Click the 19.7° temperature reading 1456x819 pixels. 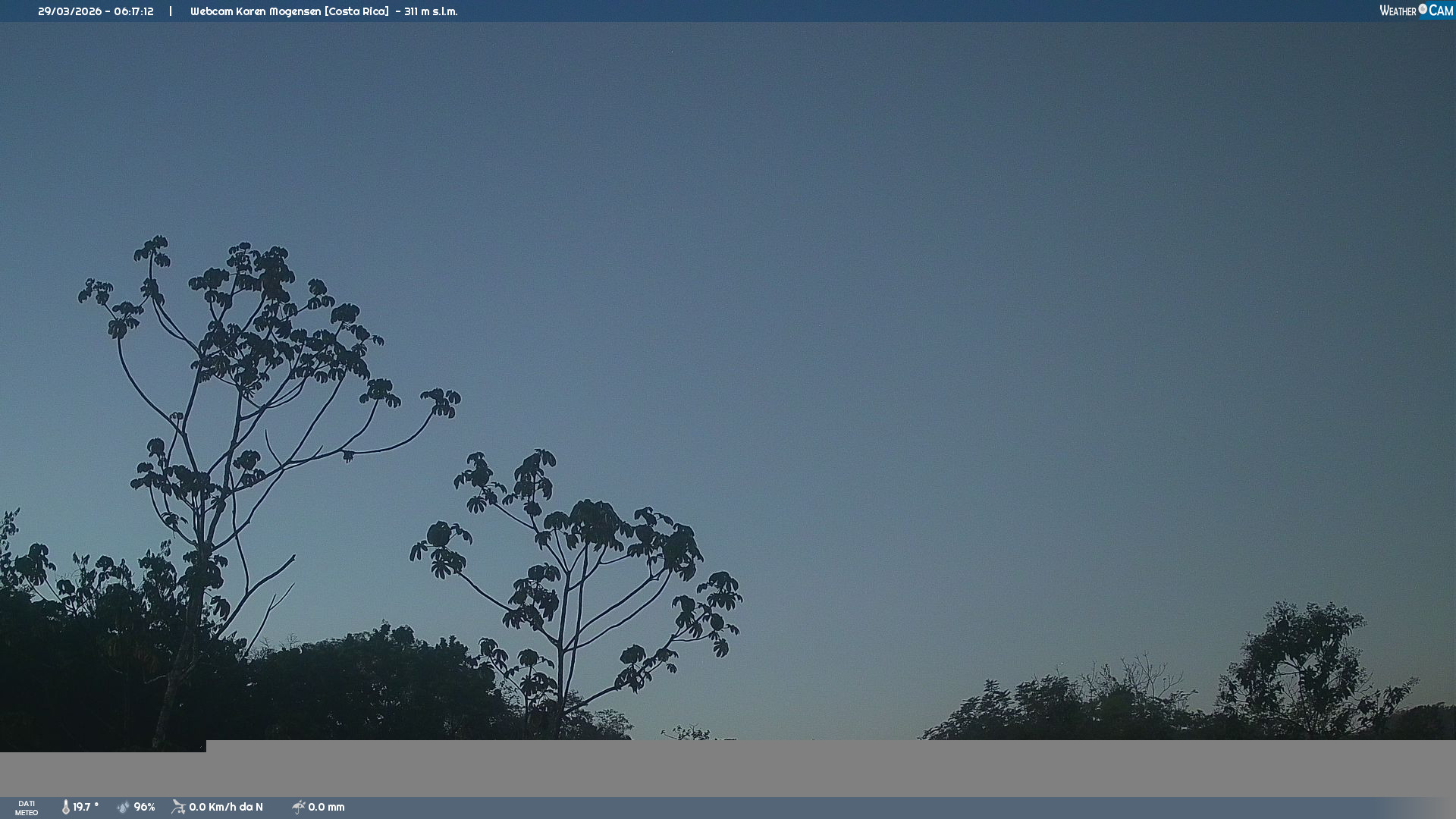[86, 807]
